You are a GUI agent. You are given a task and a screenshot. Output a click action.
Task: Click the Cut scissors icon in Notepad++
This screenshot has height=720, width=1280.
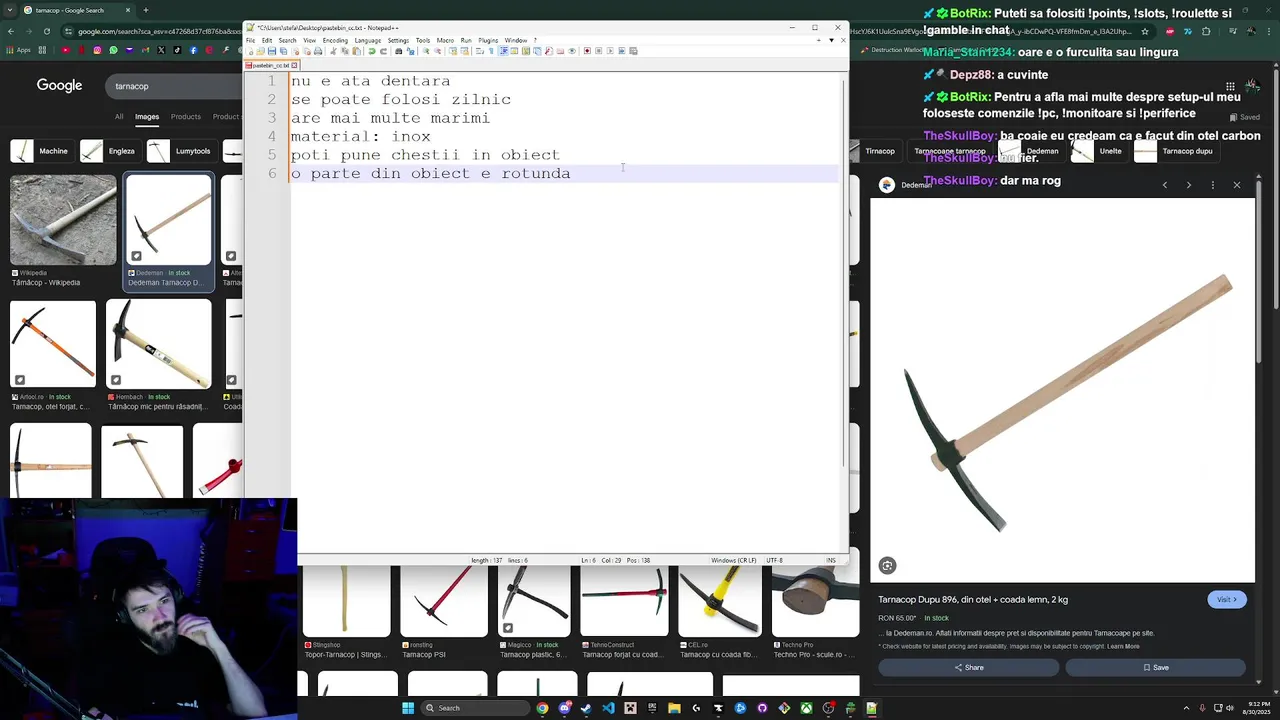(x=333, y=50)
